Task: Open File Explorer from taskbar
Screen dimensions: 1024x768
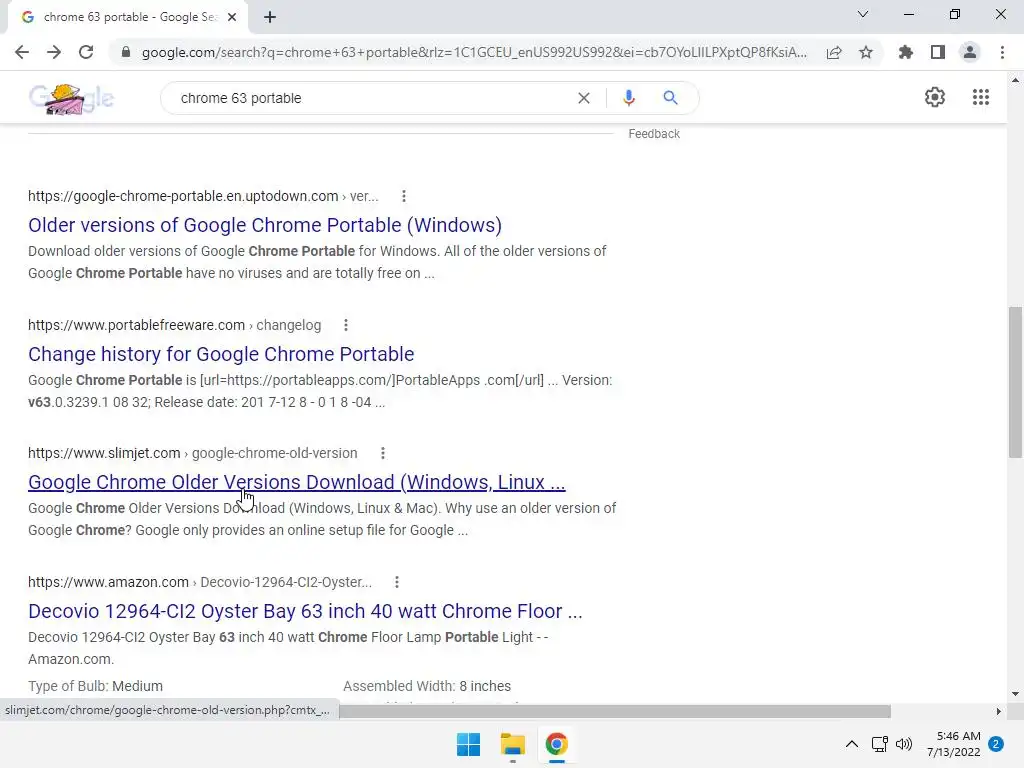Action: tap(513, 744)
